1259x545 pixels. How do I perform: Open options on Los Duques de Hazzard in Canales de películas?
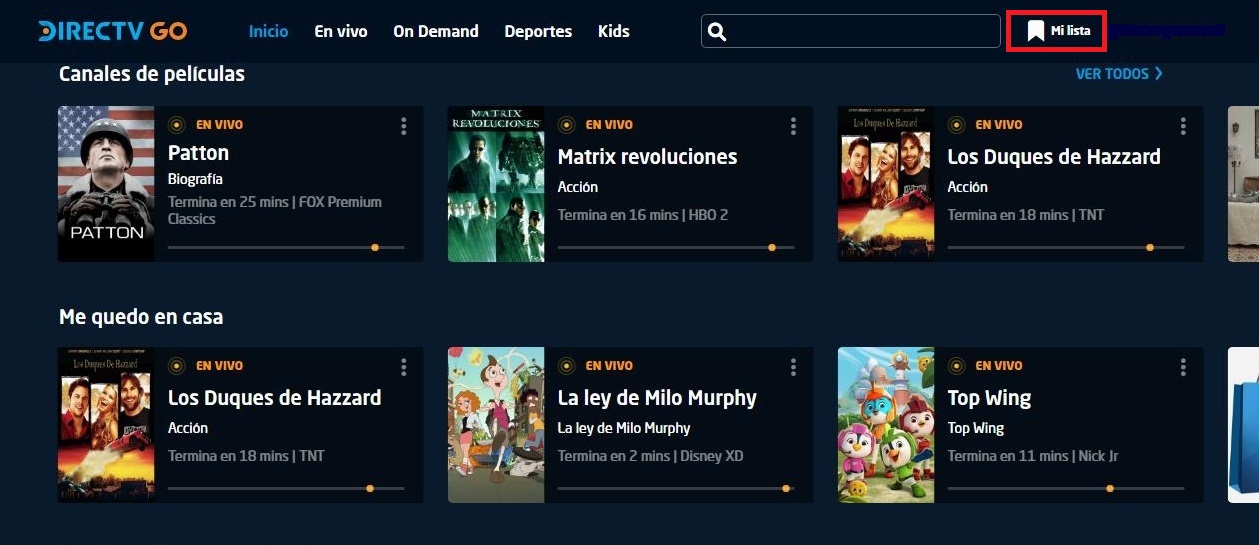point(1183,126)
